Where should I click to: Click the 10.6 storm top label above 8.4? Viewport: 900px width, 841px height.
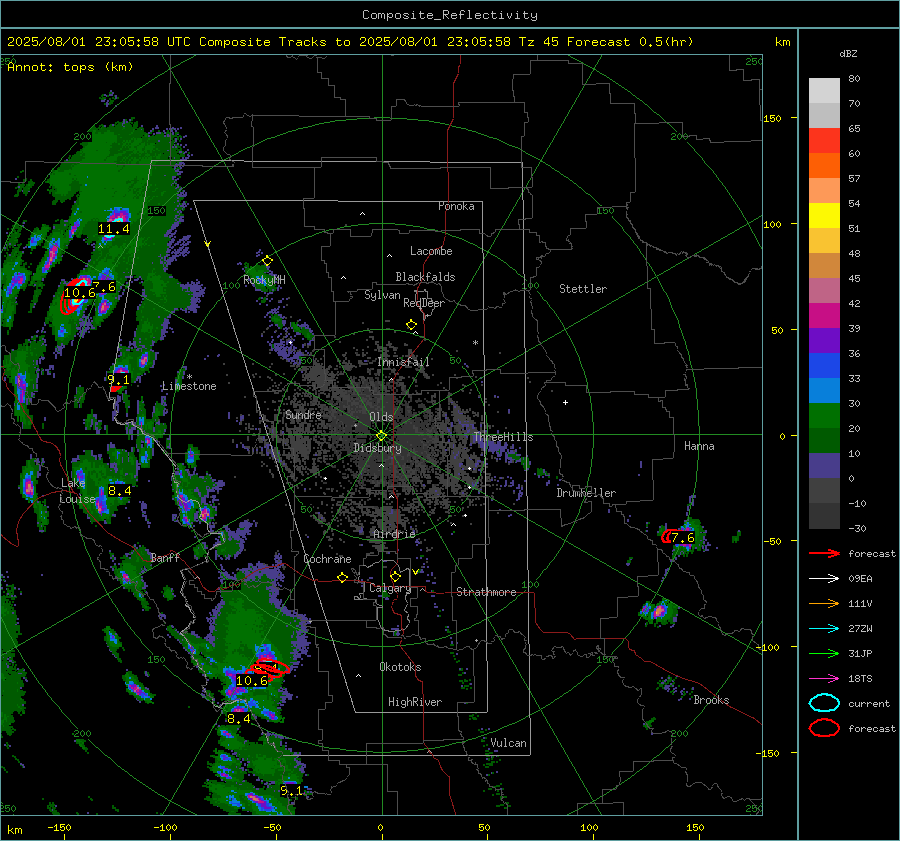coord(251,680)
